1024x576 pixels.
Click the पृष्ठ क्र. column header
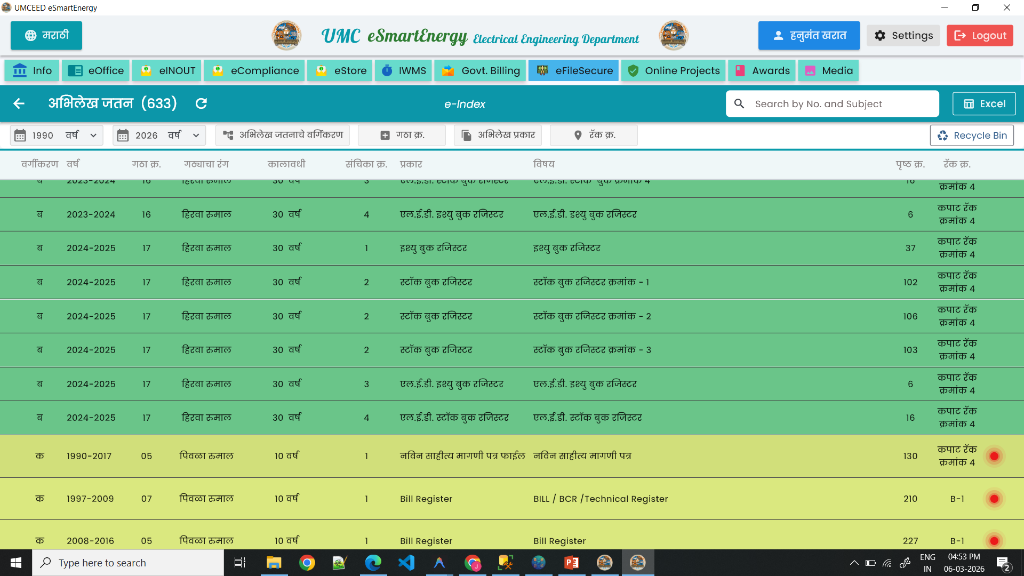click(x=910, y=164)
